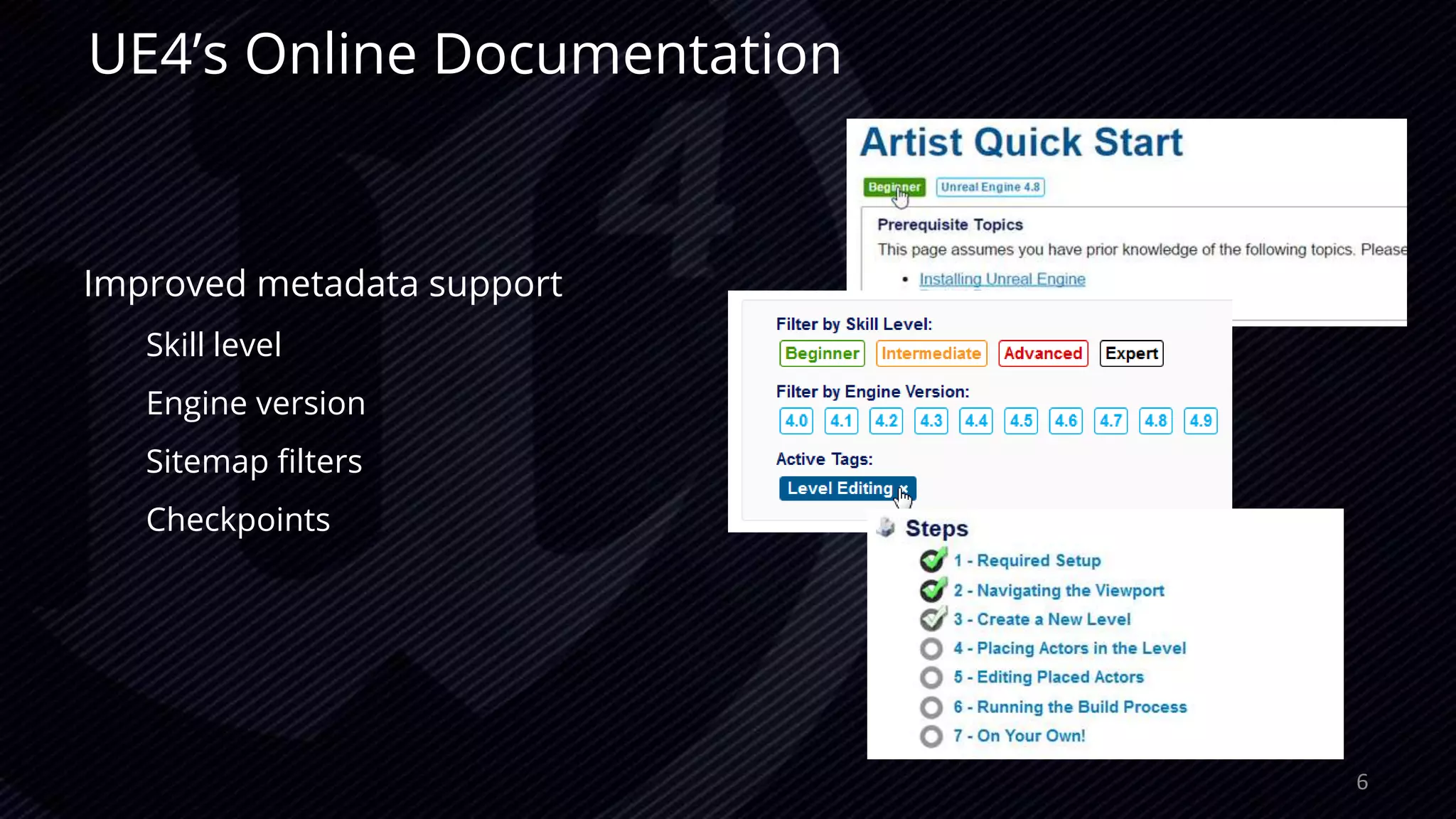
Task: Select engine version 4.0 filter
Action: (796, 421)
